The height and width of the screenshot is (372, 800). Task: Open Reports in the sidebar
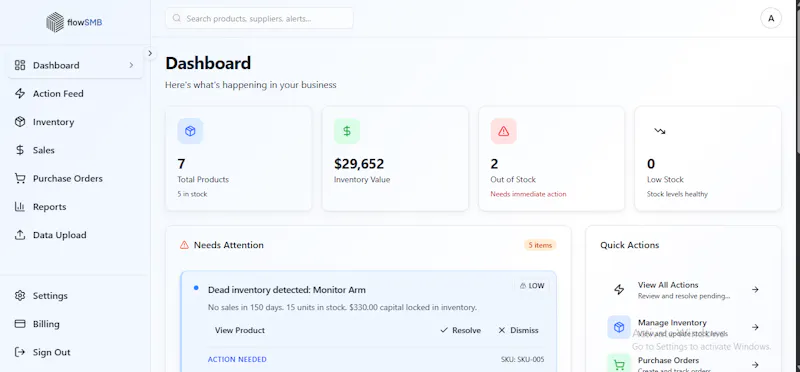coord(75,207)
